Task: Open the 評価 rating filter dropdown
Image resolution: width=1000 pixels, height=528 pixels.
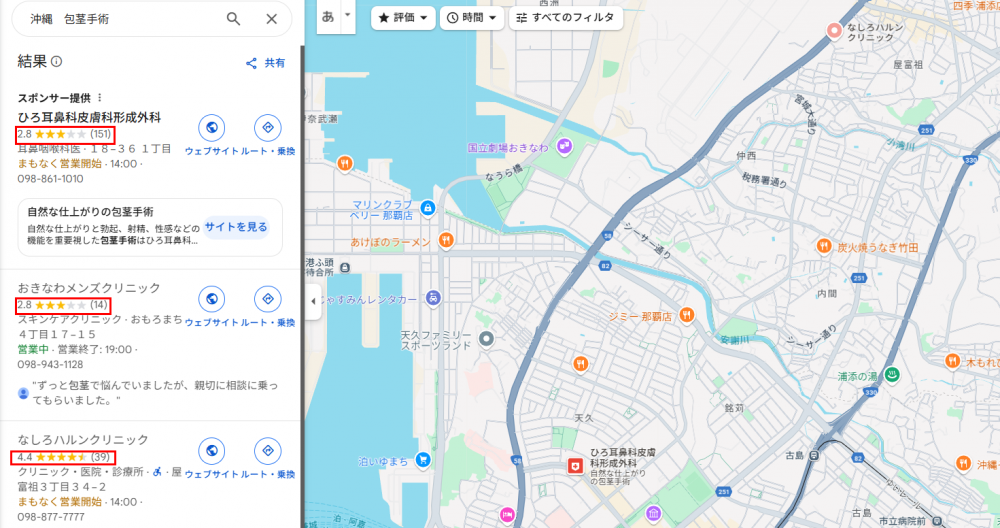Action: 403,18
